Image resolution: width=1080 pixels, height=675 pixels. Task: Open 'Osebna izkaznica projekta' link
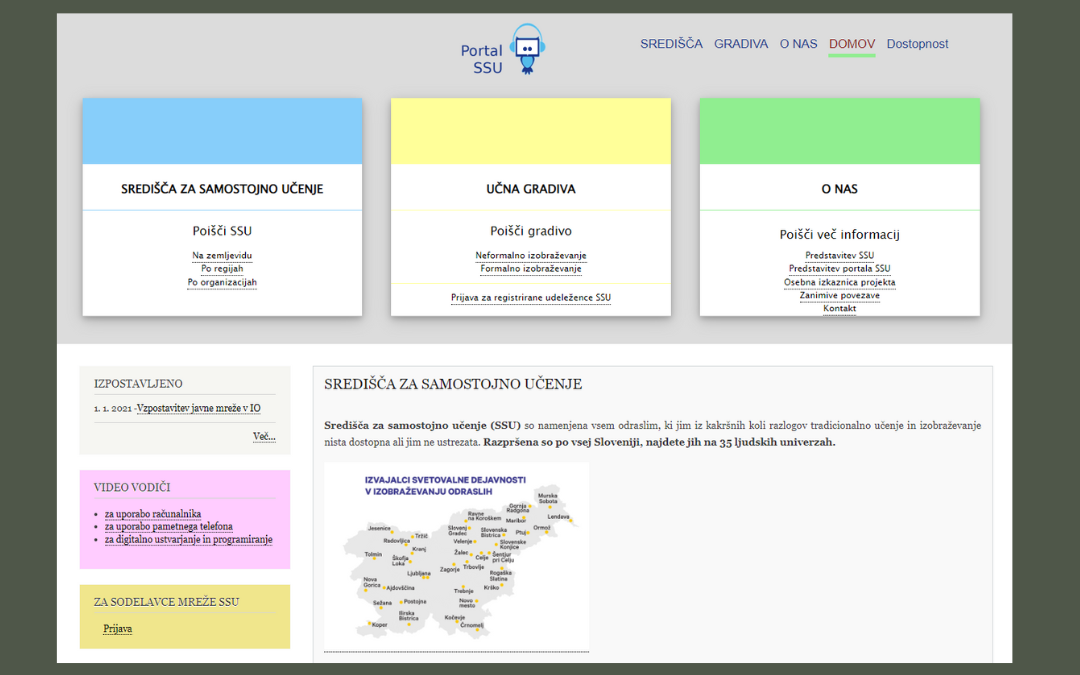(839, 283)
